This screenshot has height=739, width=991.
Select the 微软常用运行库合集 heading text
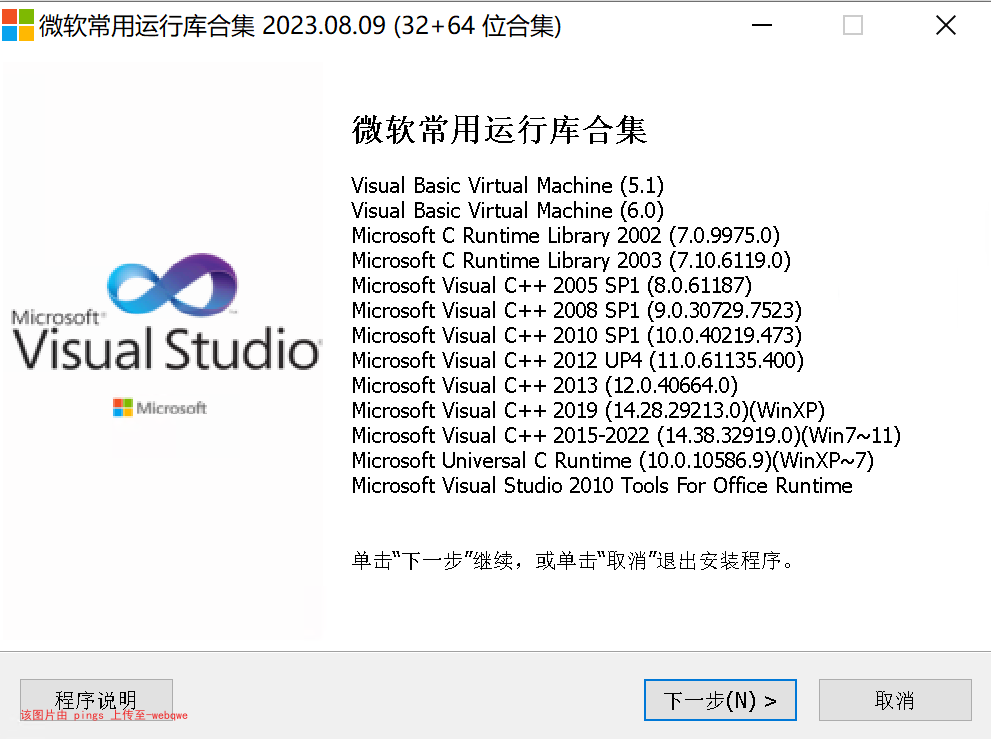[499, 130]
